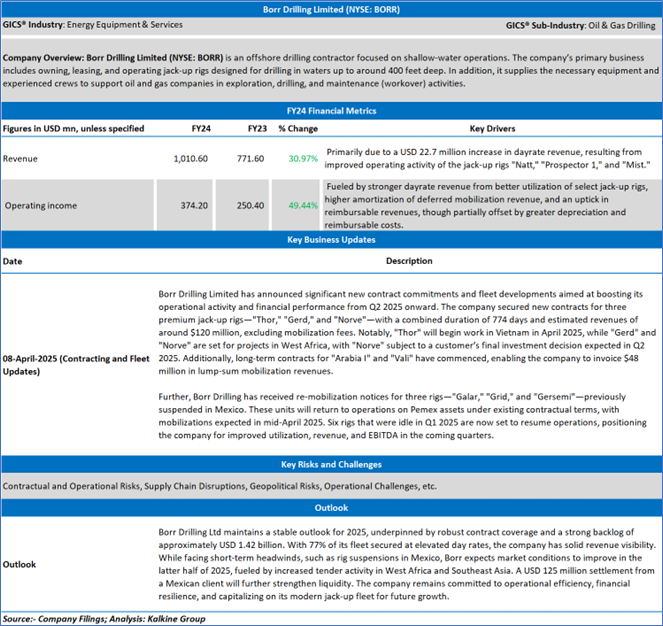Select the GICS Industry: Energy Equipment & Services text

[x=93, y=25]
